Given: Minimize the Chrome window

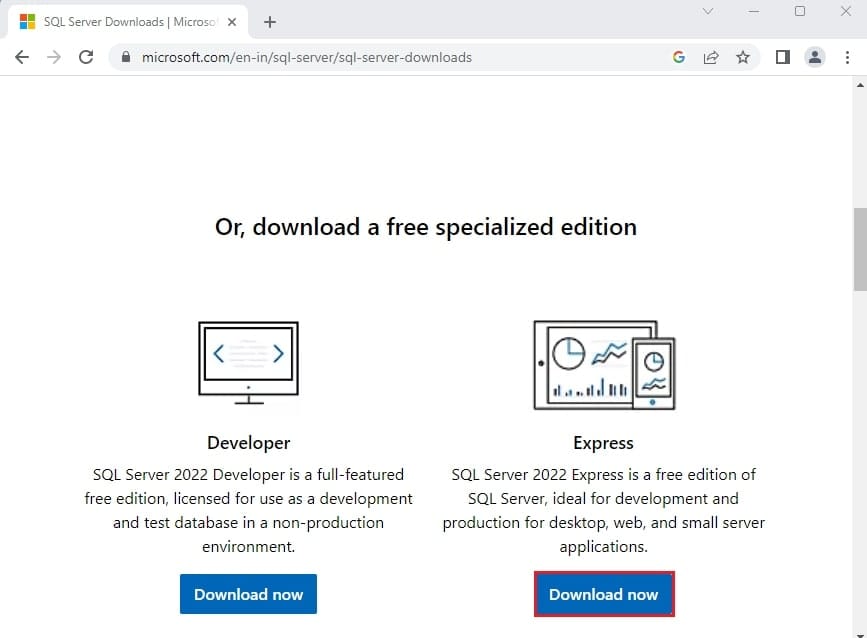Looking at the screenshot, I should (x=754, y=11).
